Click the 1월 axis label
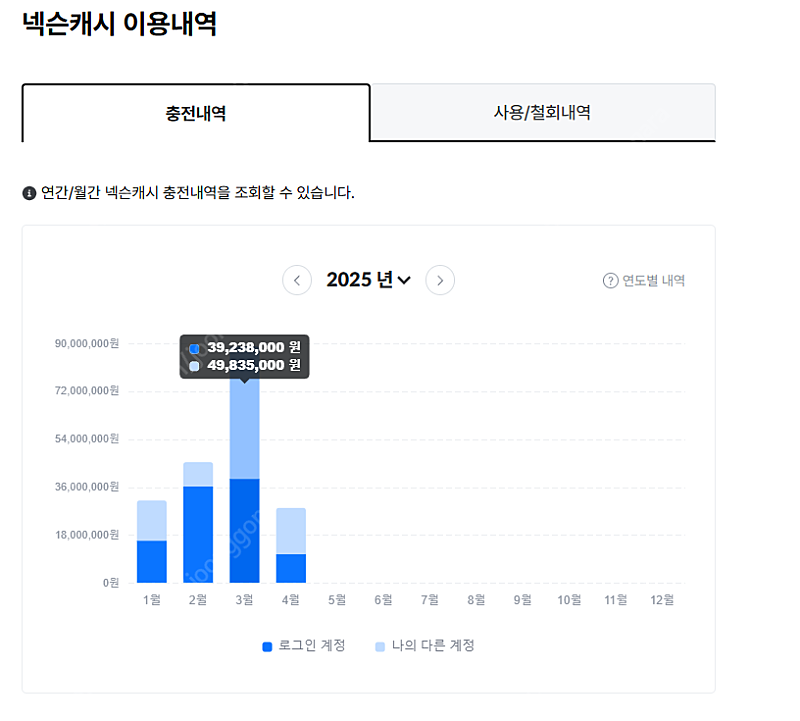The height and width of the screenshot is (721, 800). (152, 600)
